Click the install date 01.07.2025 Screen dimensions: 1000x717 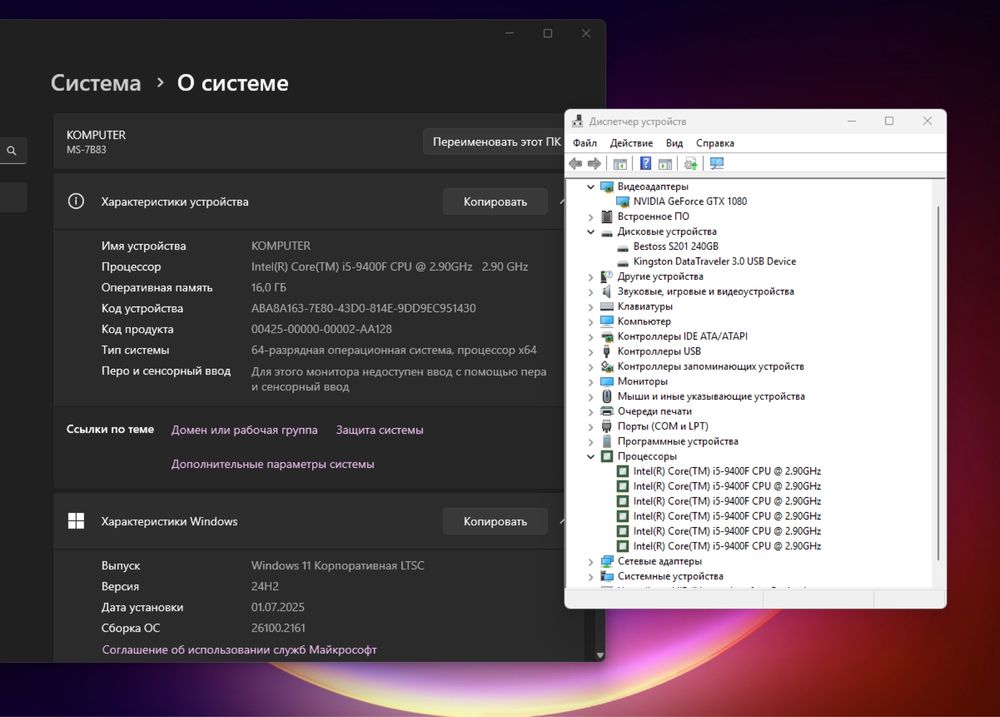pyautogui.click(x=277, y=607)
